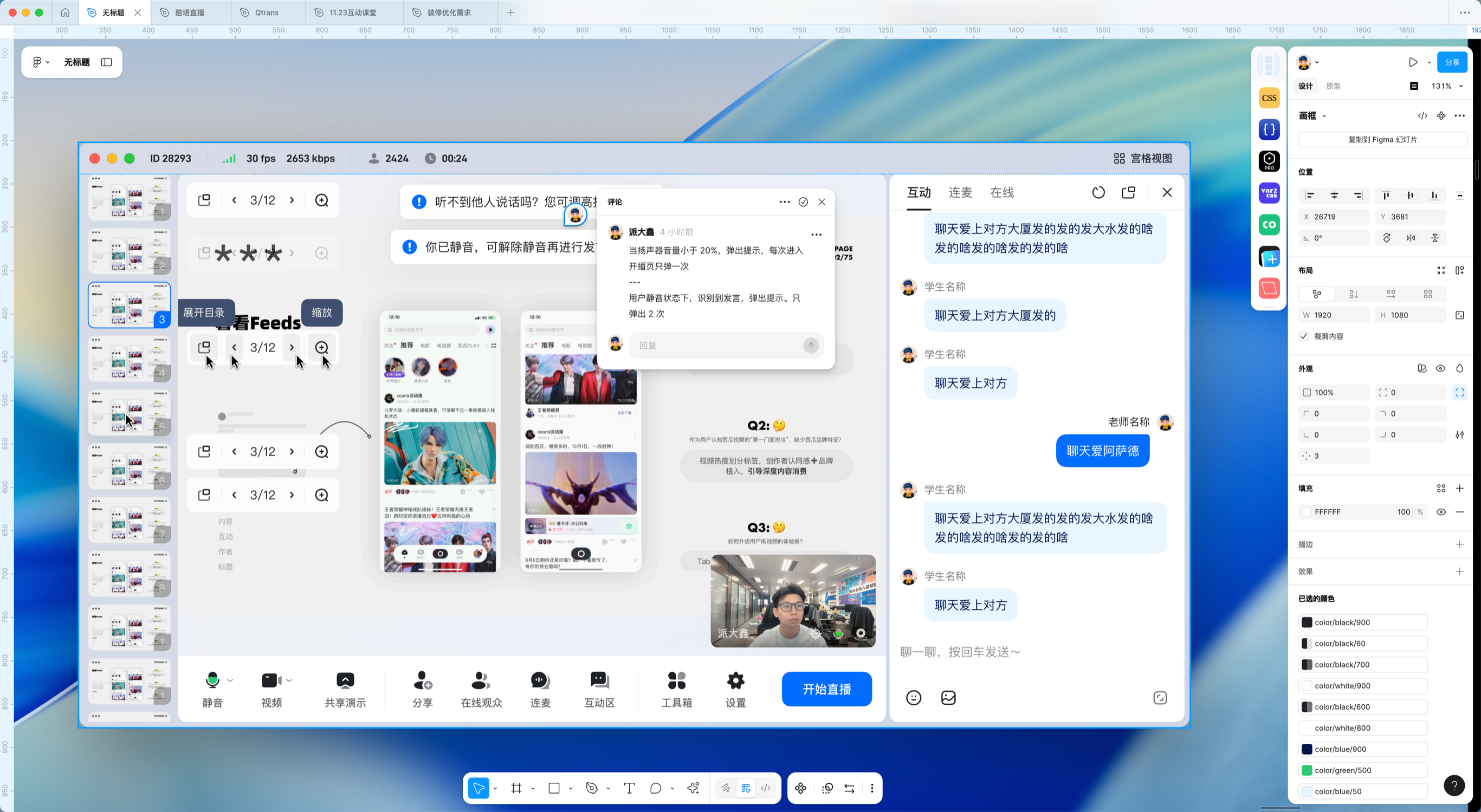Screen dimensions: 1481x812
Task: Open the AI actions tool
Action: [x=694, y=788]
